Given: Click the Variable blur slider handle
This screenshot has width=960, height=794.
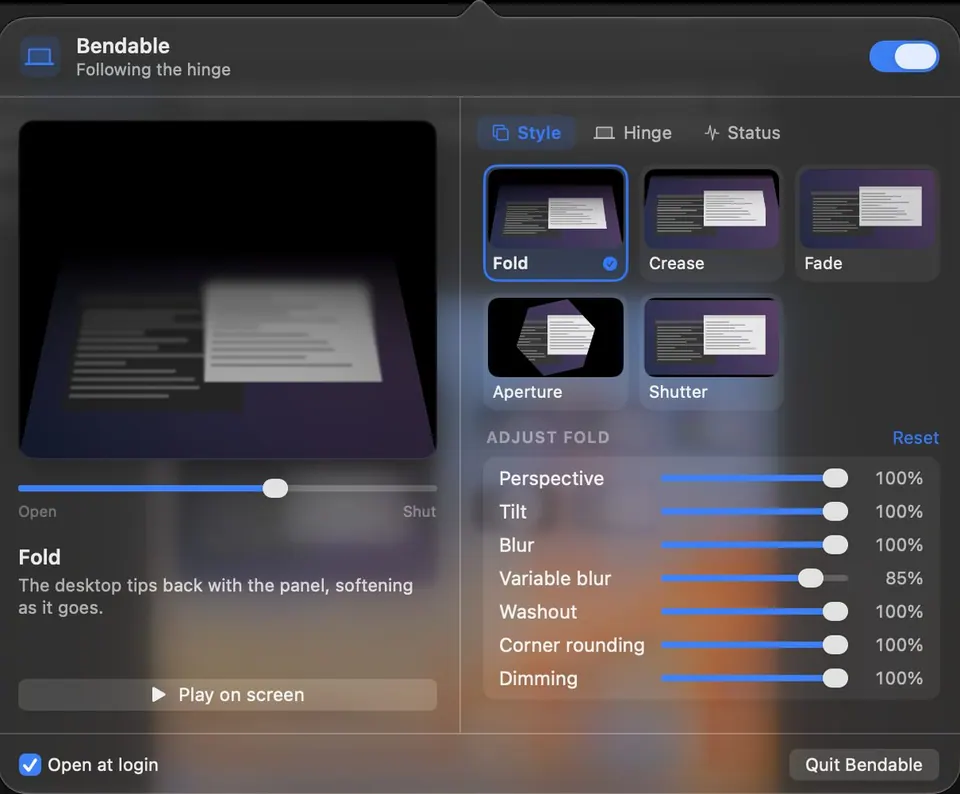Looking at the screenshot, I should pyautogui.click(x=810, y=578).
